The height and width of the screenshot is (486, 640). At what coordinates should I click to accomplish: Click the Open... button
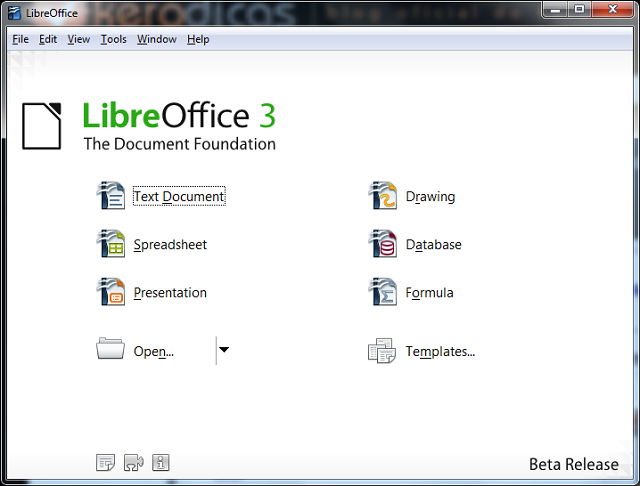pyautogui.click(x=153, y=351)
